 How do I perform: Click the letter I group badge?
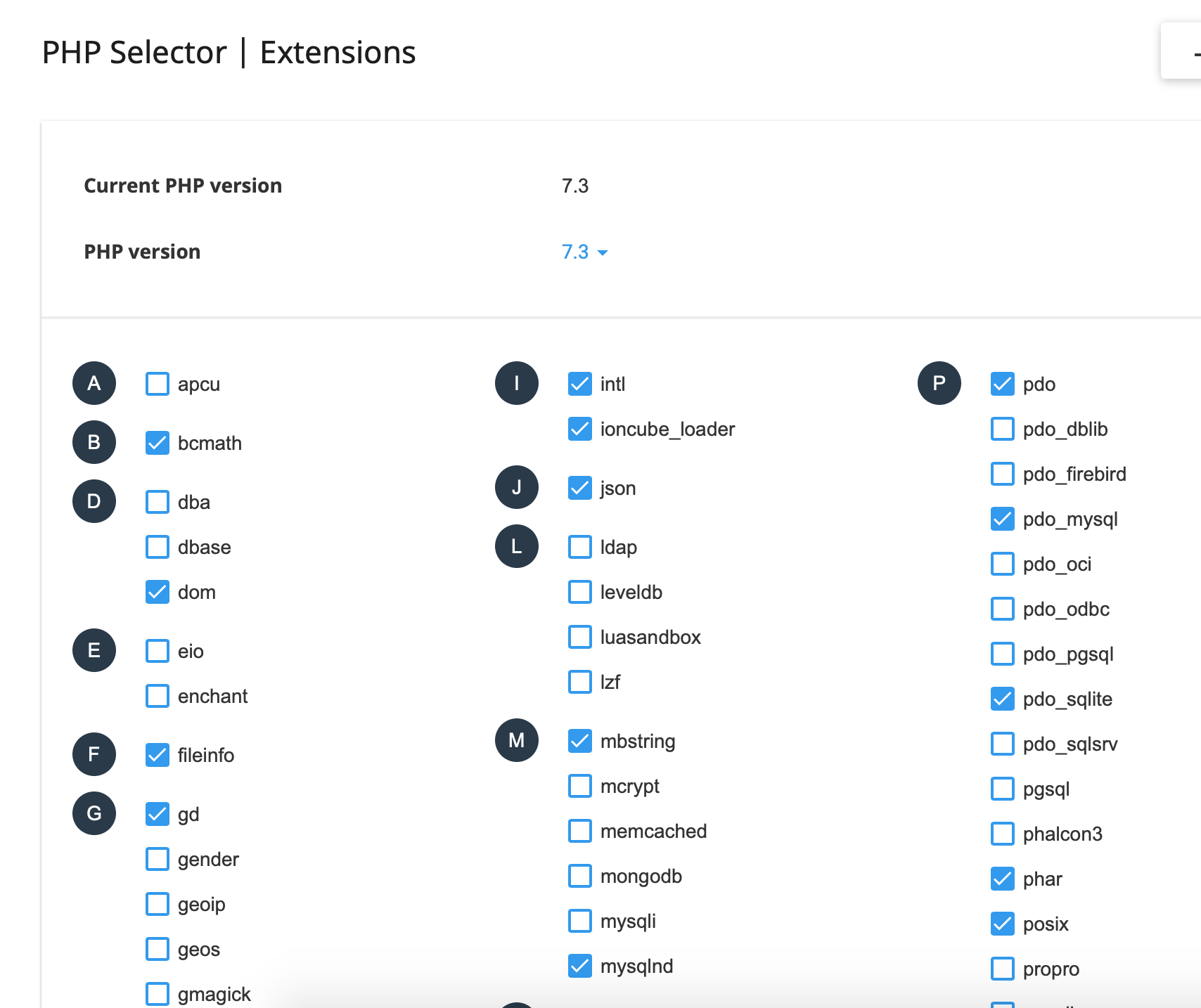517,383
